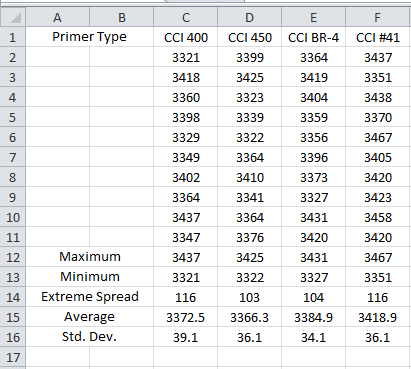Click the Minimum label cell
Image resolution: width=411 pixels, height=369 pixels.
coord(89,277)
